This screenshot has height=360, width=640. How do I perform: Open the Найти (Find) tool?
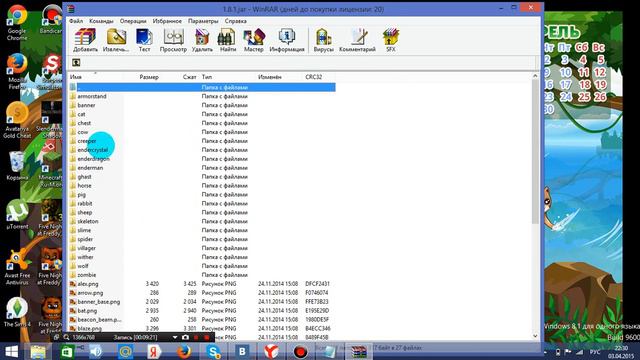pyautogui.click(x=228, y=40)
